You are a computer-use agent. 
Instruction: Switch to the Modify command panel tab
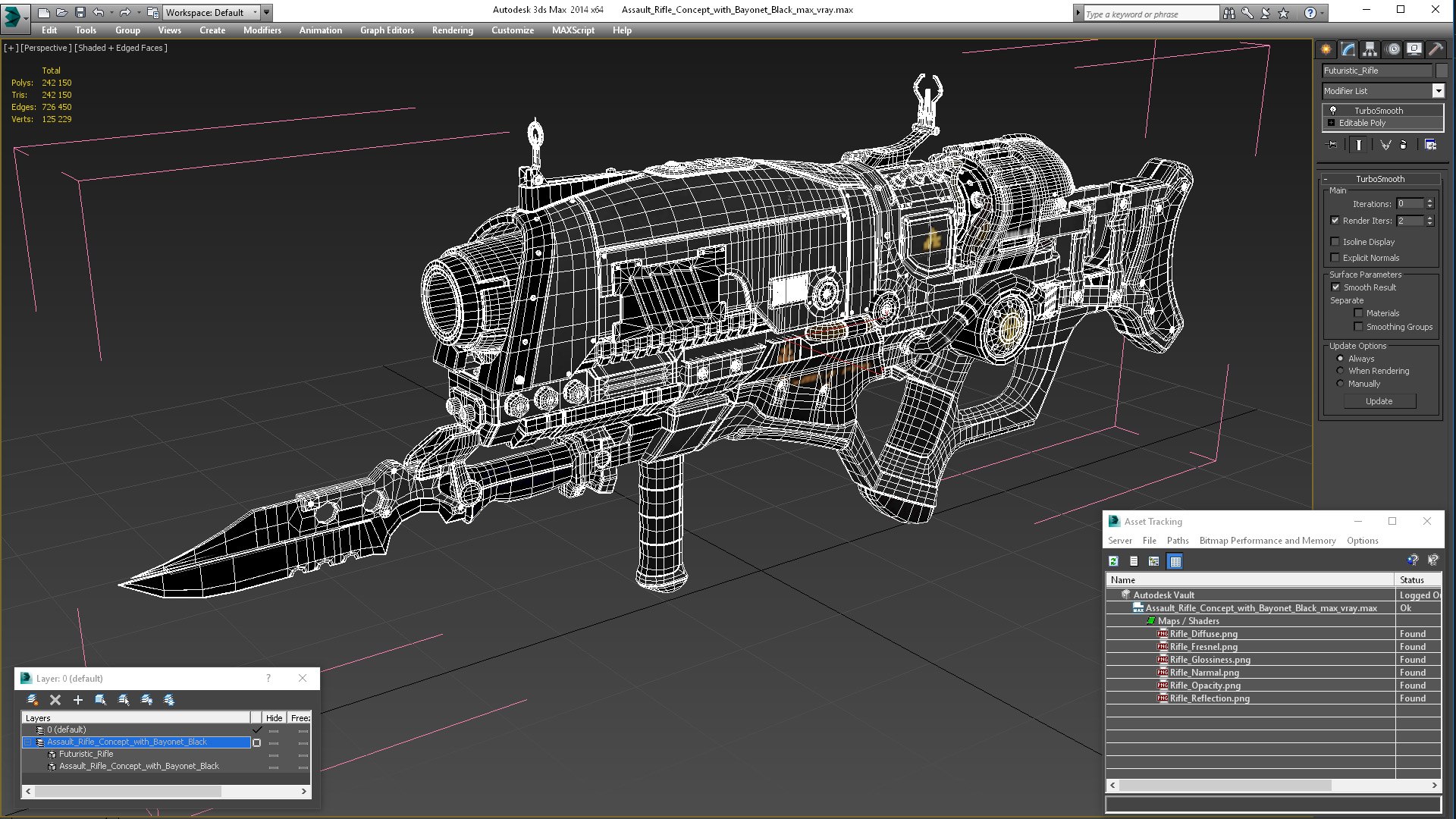pyautogui.click(x=1348, y=49)
